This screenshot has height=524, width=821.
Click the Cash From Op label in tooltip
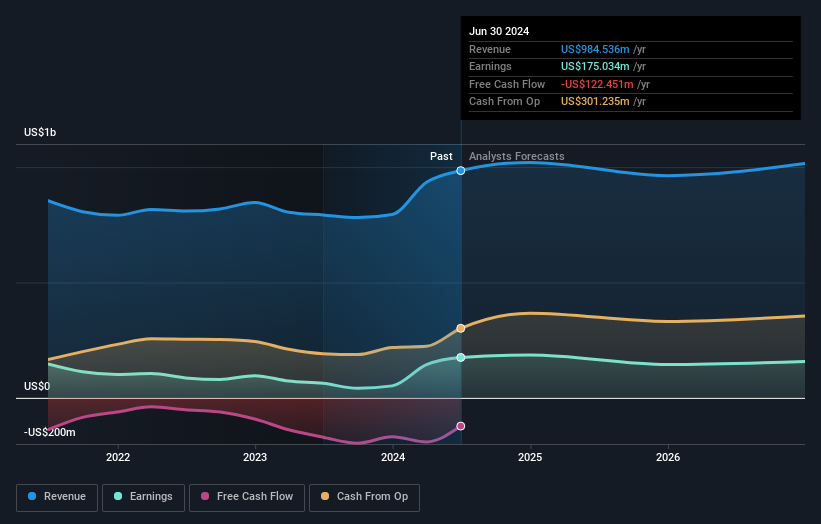click(504, 102)
